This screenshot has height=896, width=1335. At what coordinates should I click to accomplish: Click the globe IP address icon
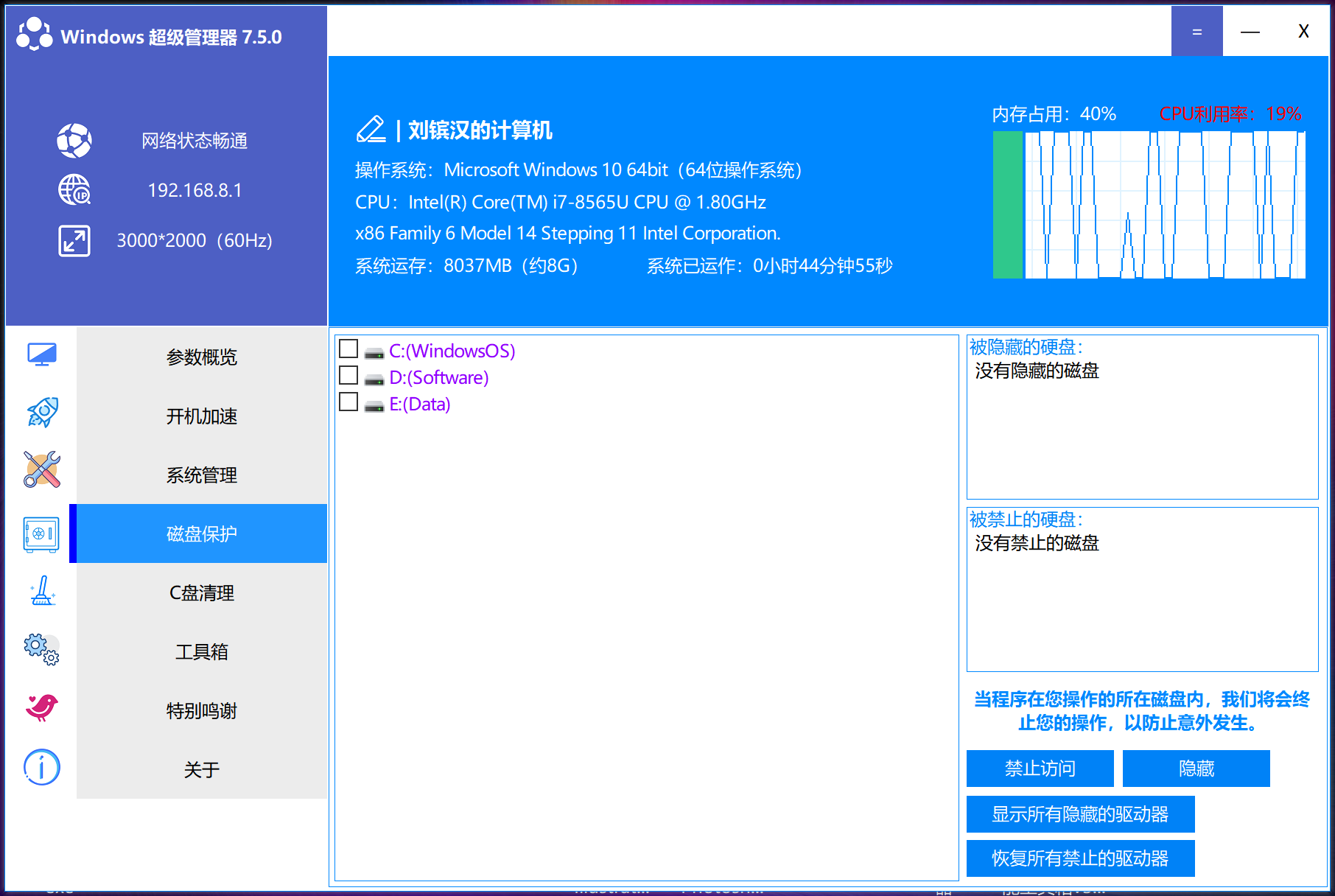tap(74, 190)
